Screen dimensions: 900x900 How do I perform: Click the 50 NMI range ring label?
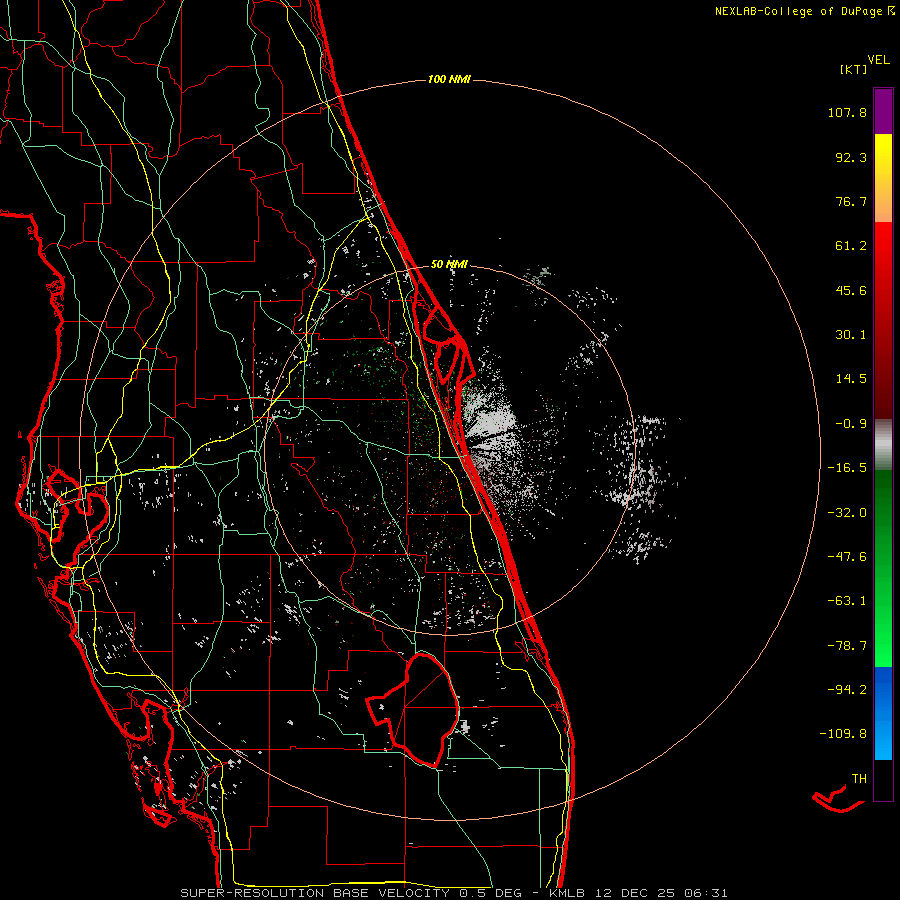pos(449,265)
